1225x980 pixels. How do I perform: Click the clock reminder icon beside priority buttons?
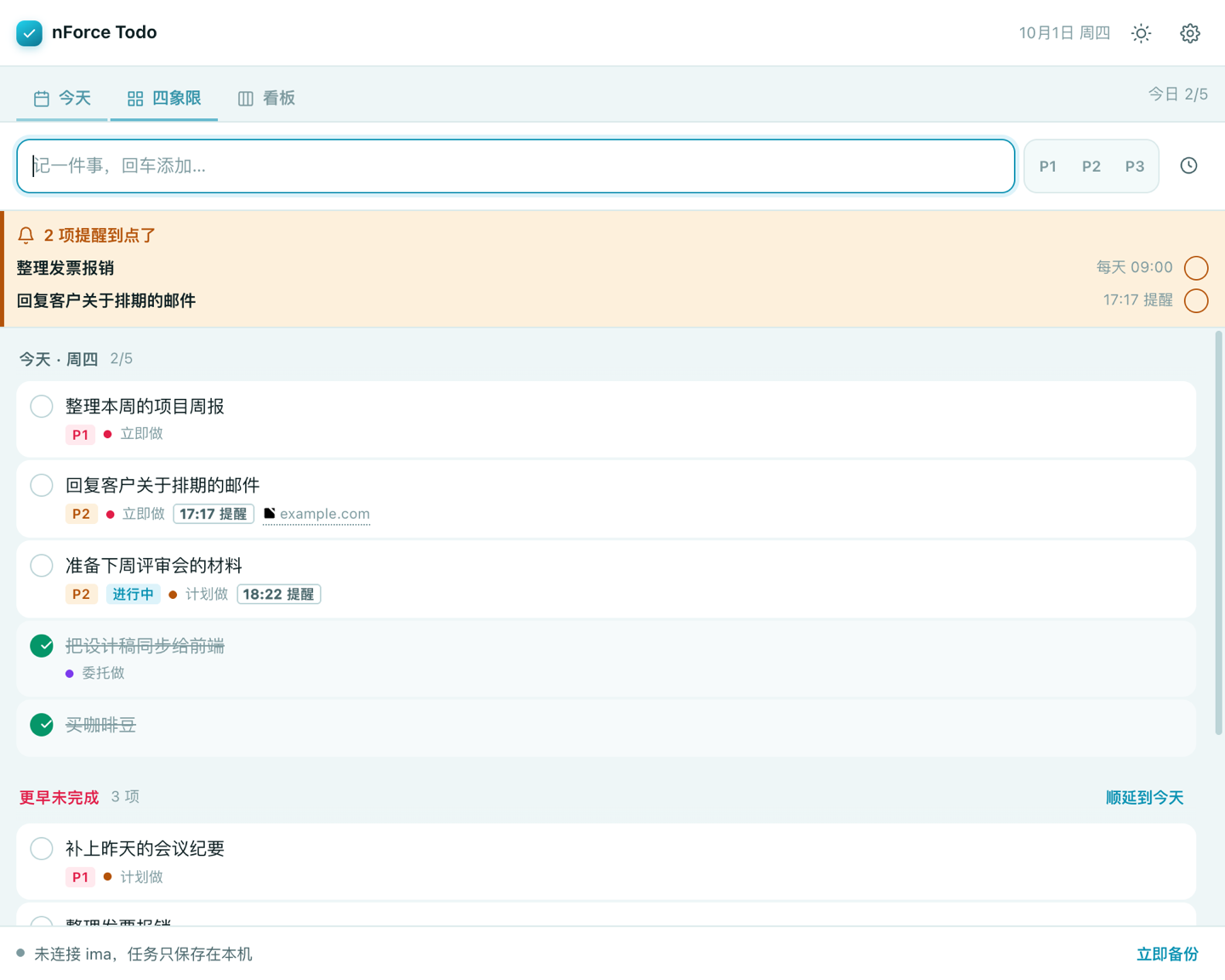click(1188, 166)
